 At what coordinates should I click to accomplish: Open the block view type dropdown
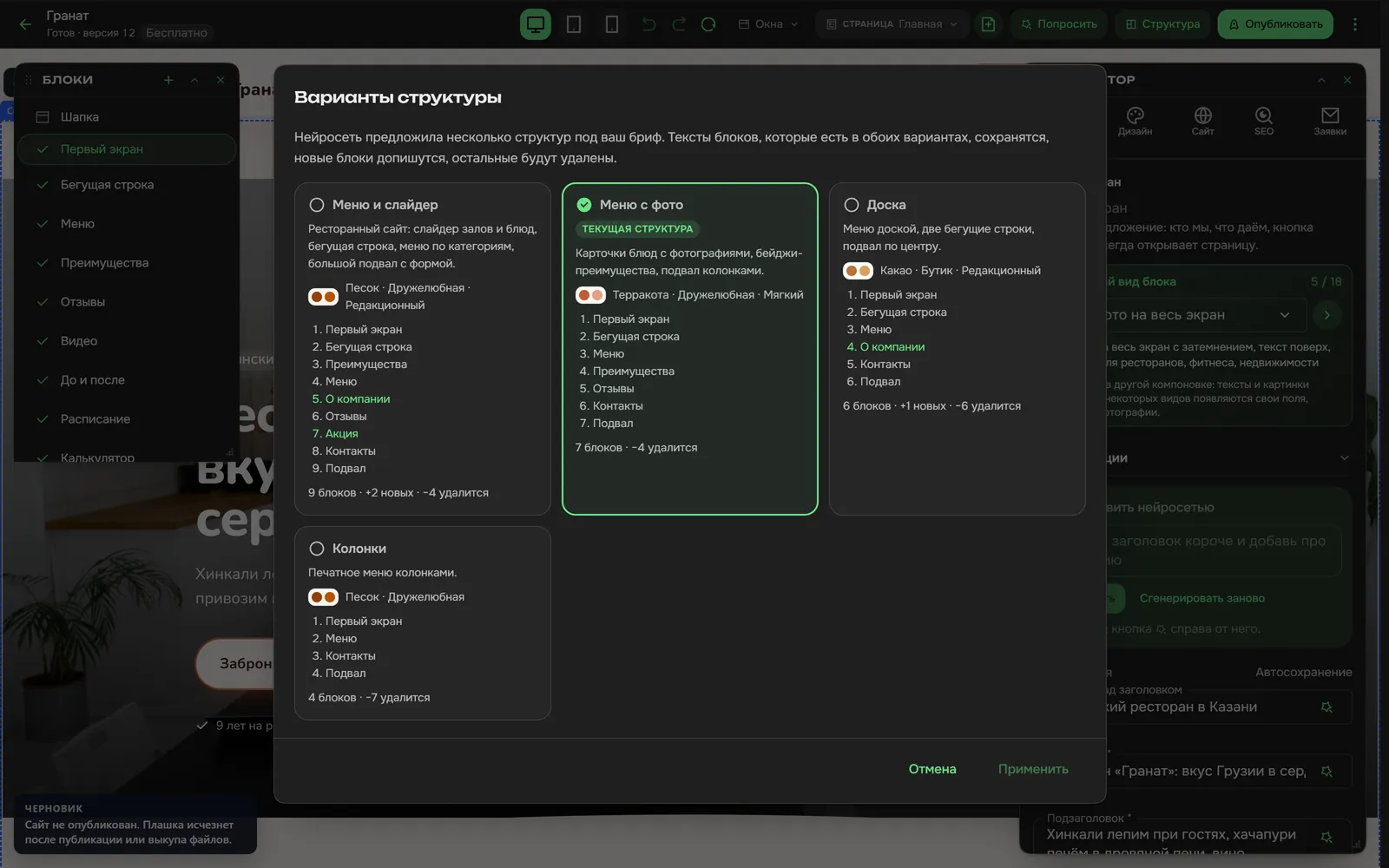pos(1202,315)
